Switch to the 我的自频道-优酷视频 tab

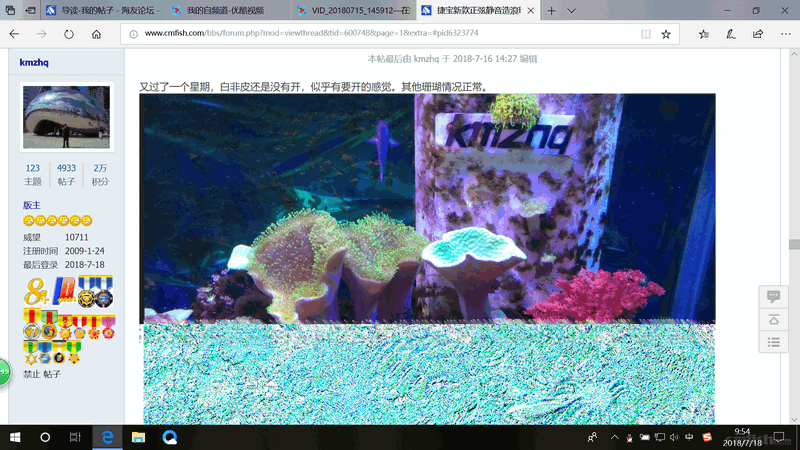pyautogui.click(x=228, y=10)
